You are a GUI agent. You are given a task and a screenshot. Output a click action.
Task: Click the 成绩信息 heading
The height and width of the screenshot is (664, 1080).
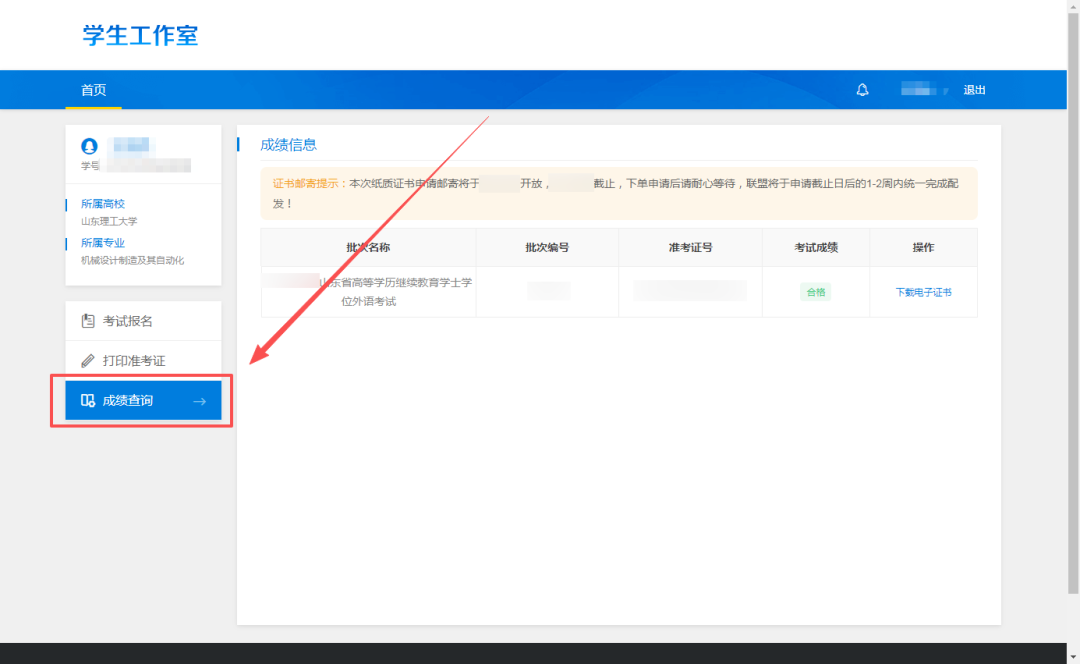tap(289, 145)
